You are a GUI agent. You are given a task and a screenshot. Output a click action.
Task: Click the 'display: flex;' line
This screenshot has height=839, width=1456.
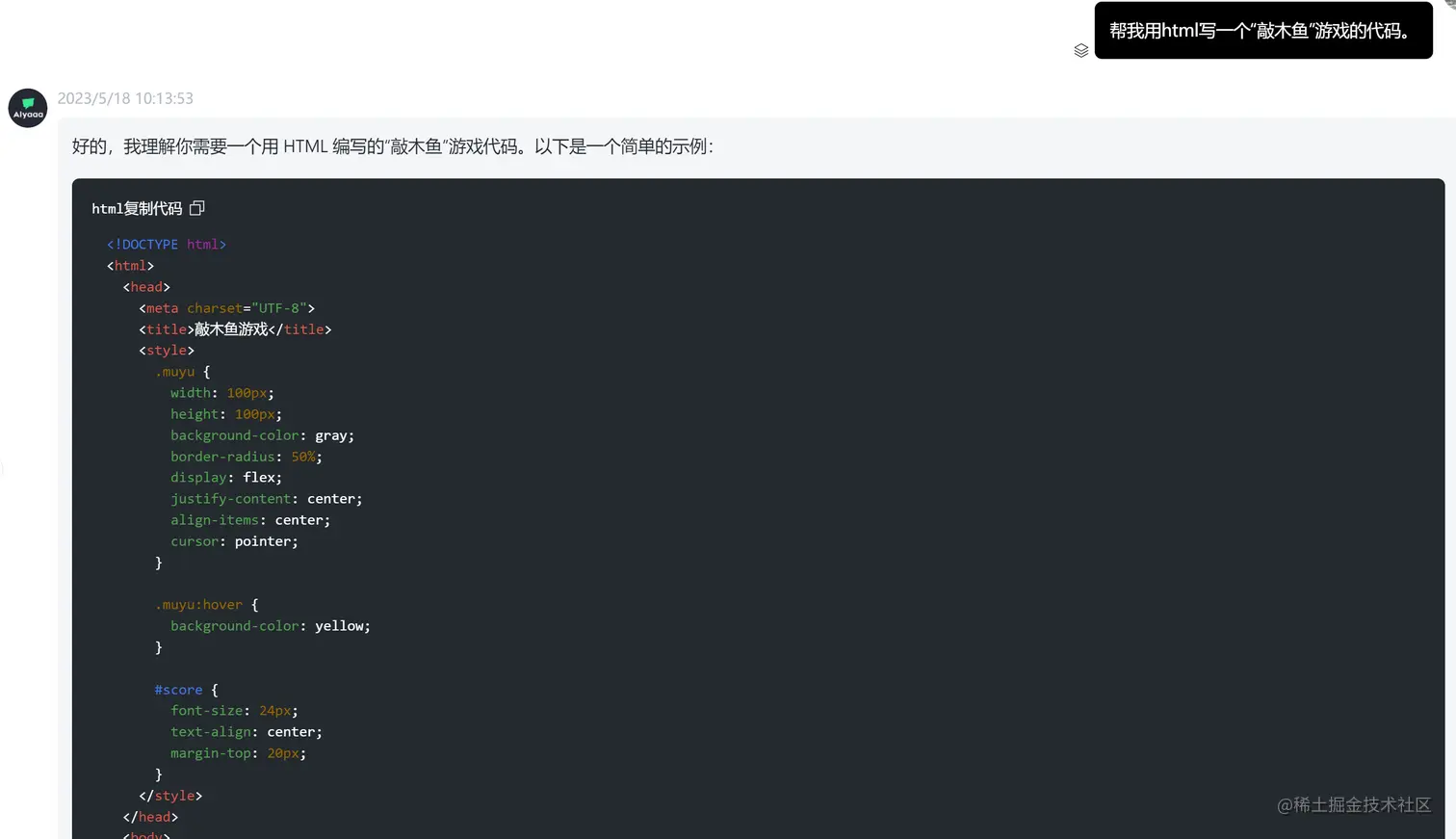click(226, 478)
